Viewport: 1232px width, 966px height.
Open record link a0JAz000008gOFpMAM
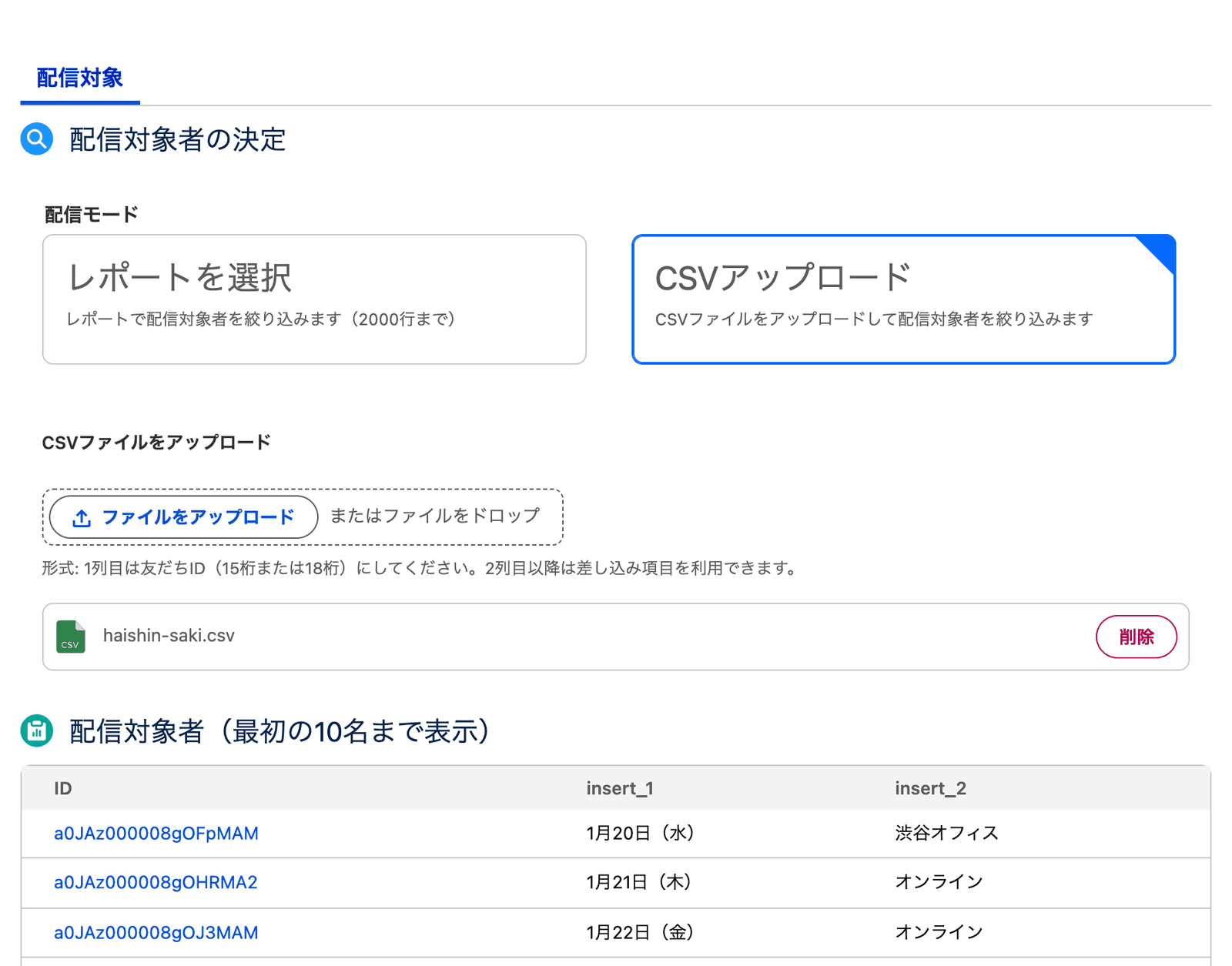tap(156, 834)
